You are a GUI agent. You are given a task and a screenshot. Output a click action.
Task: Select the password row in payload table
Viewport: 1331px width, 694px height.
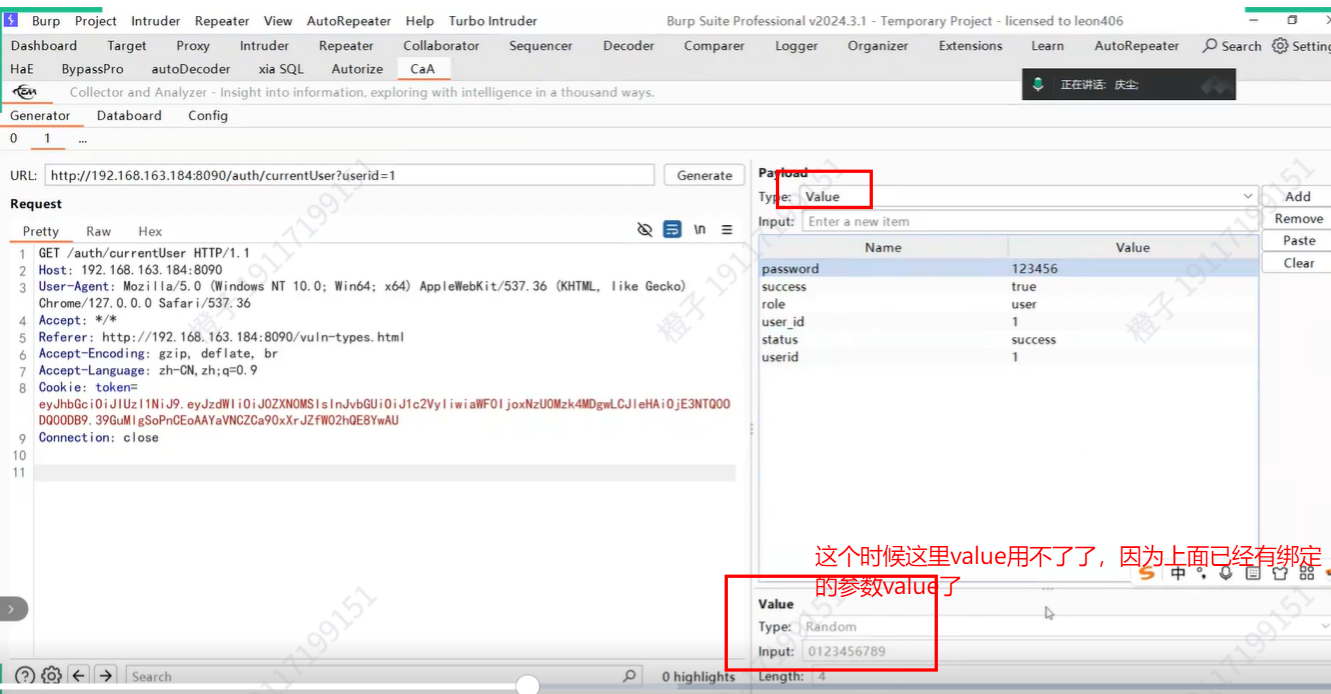(1008, 269)
